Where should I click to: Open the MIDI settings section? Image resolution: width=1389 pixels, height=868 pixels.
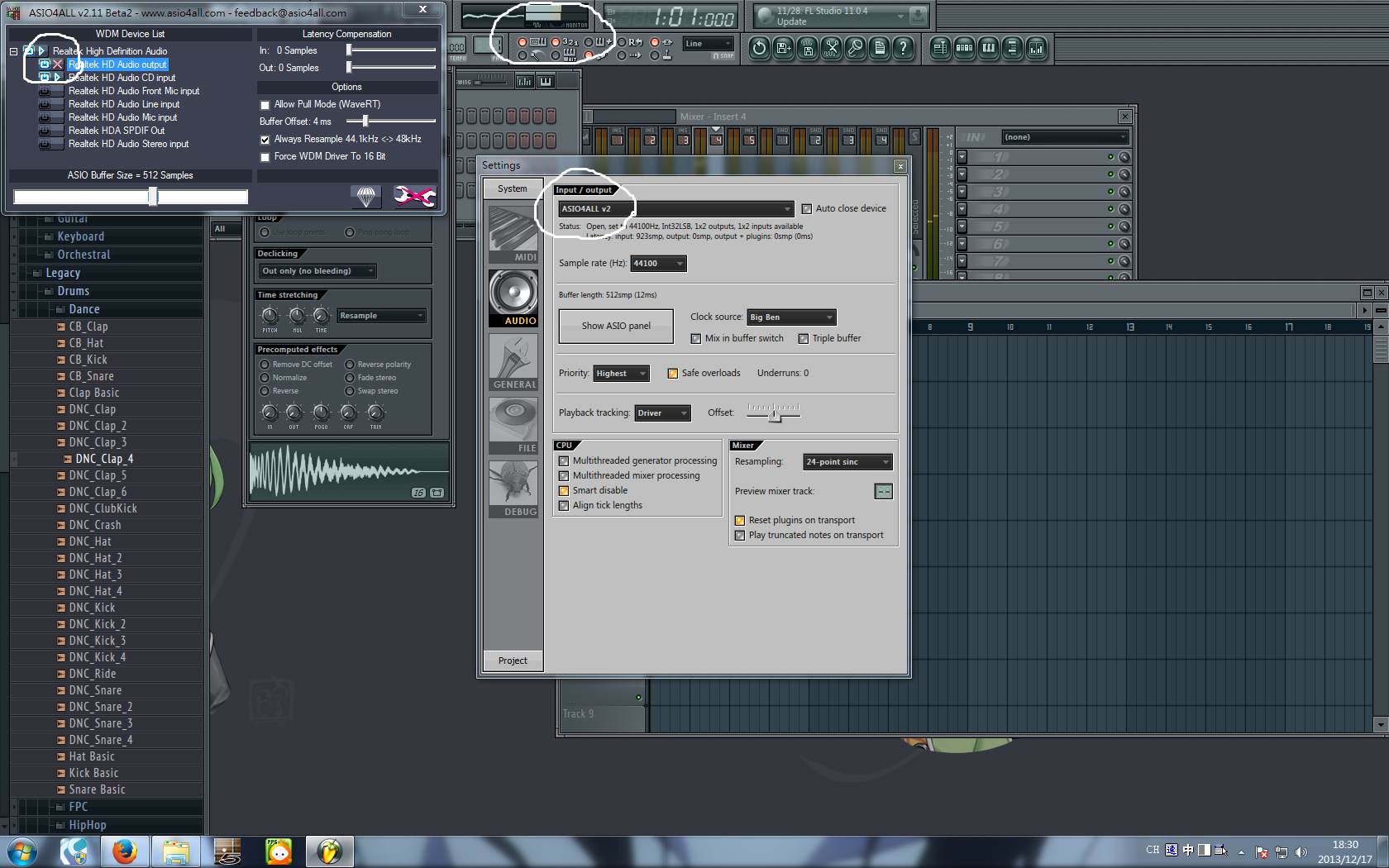pos(513,234)
